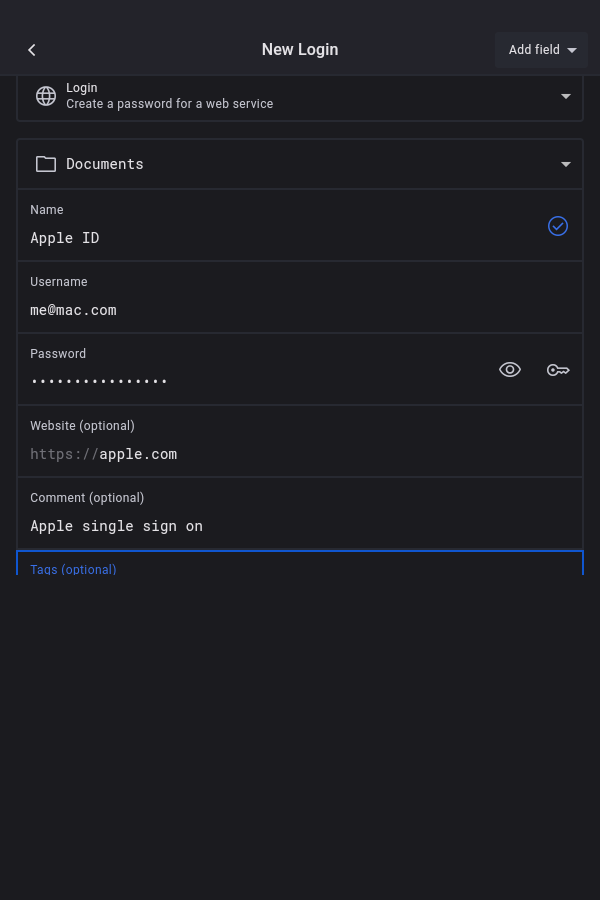Open the password generator key icon
The height and width of the screenshot is (900, 600).
(x=558, y=370)
